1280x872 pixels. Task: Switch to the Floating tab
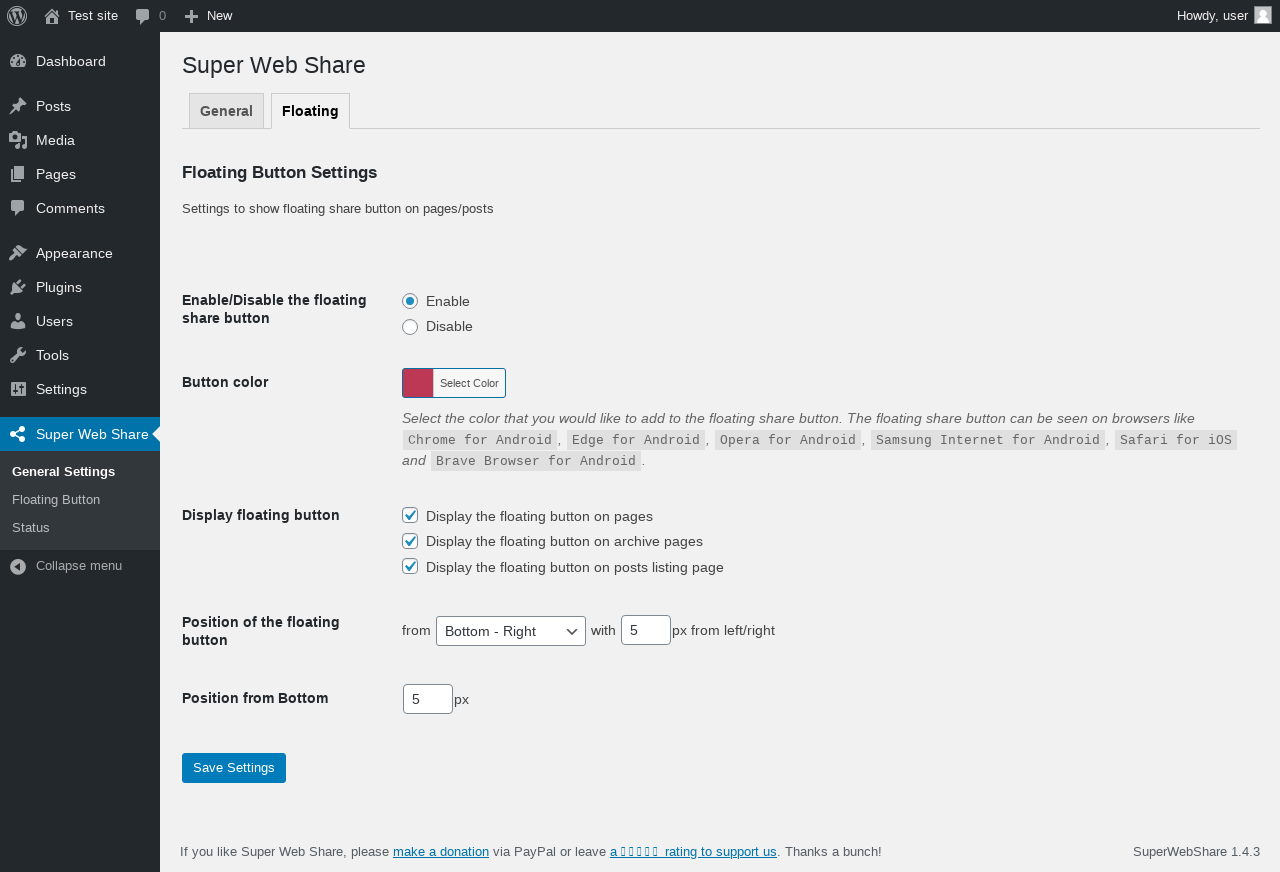point(310,111)
